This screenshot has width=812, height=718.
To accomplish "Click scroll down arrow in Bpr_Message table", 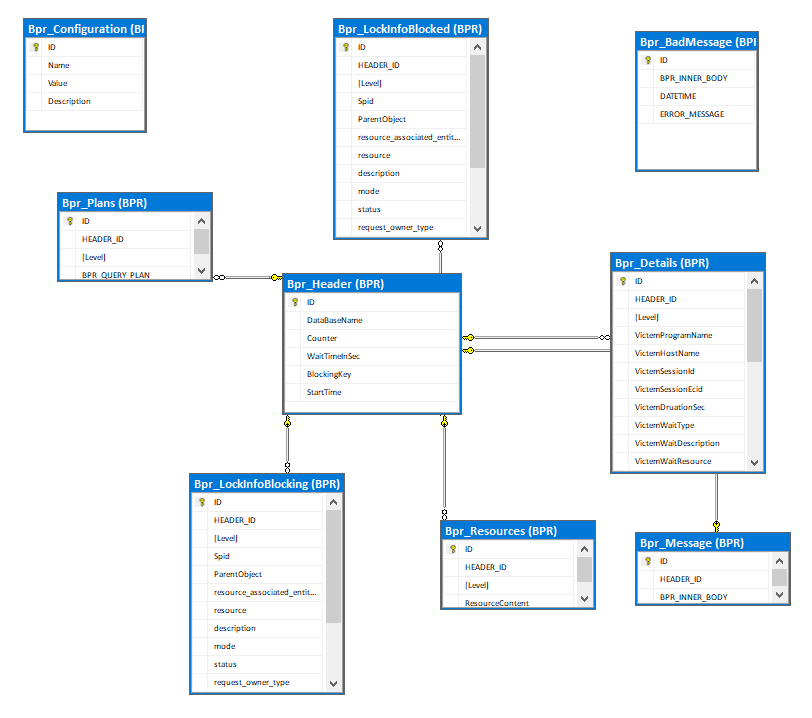I will click(x=779, y=595).
